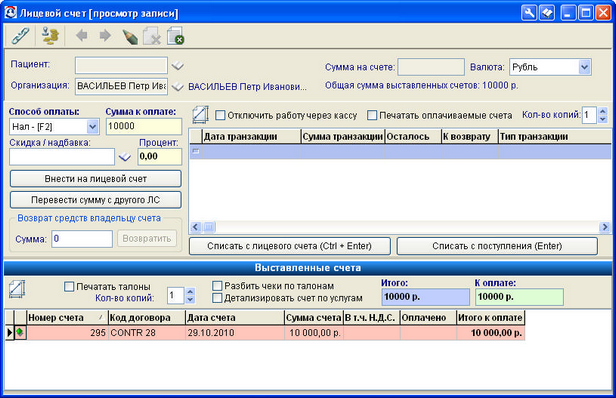
Task: Decrease Кол-во копий in invoices section
Action: [x=190, y=300]
